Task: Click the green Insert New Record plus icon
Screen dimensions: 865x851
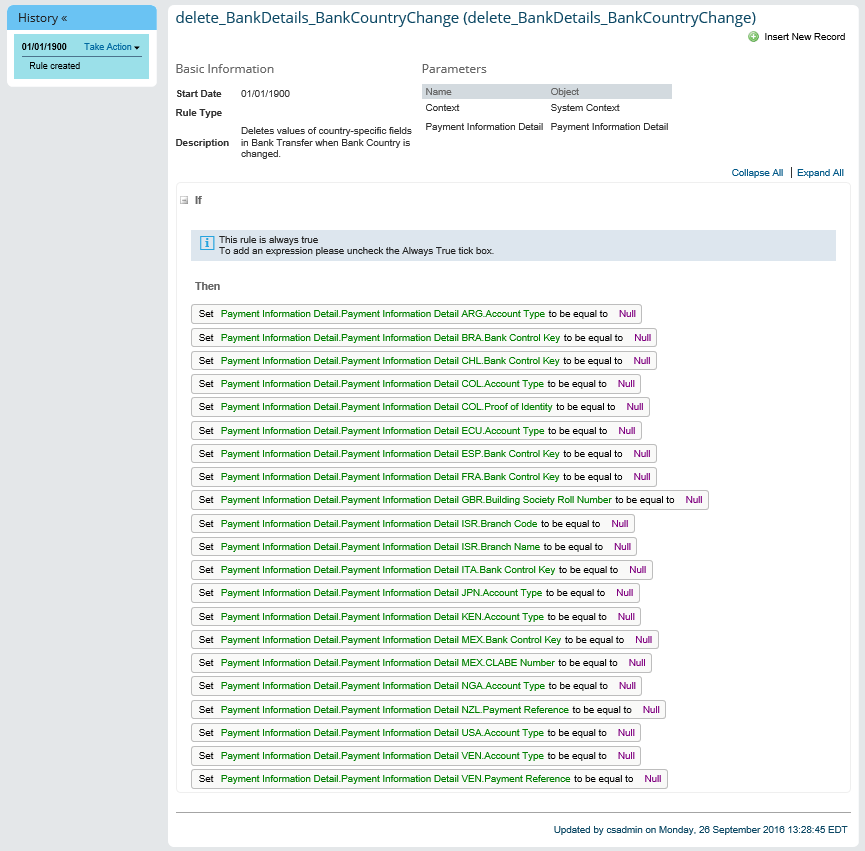Action: [x=753, y=37]
